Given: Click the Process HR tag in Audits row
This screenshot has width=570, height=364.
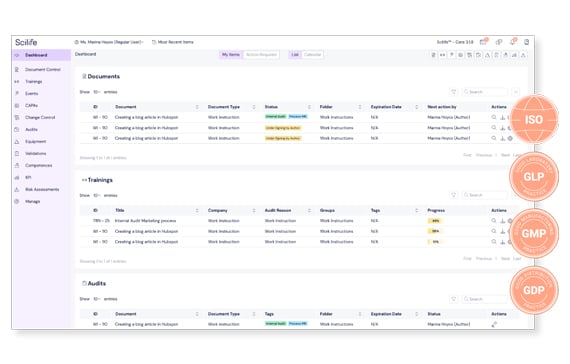Looking at the screenshot, I should [298, 324].
